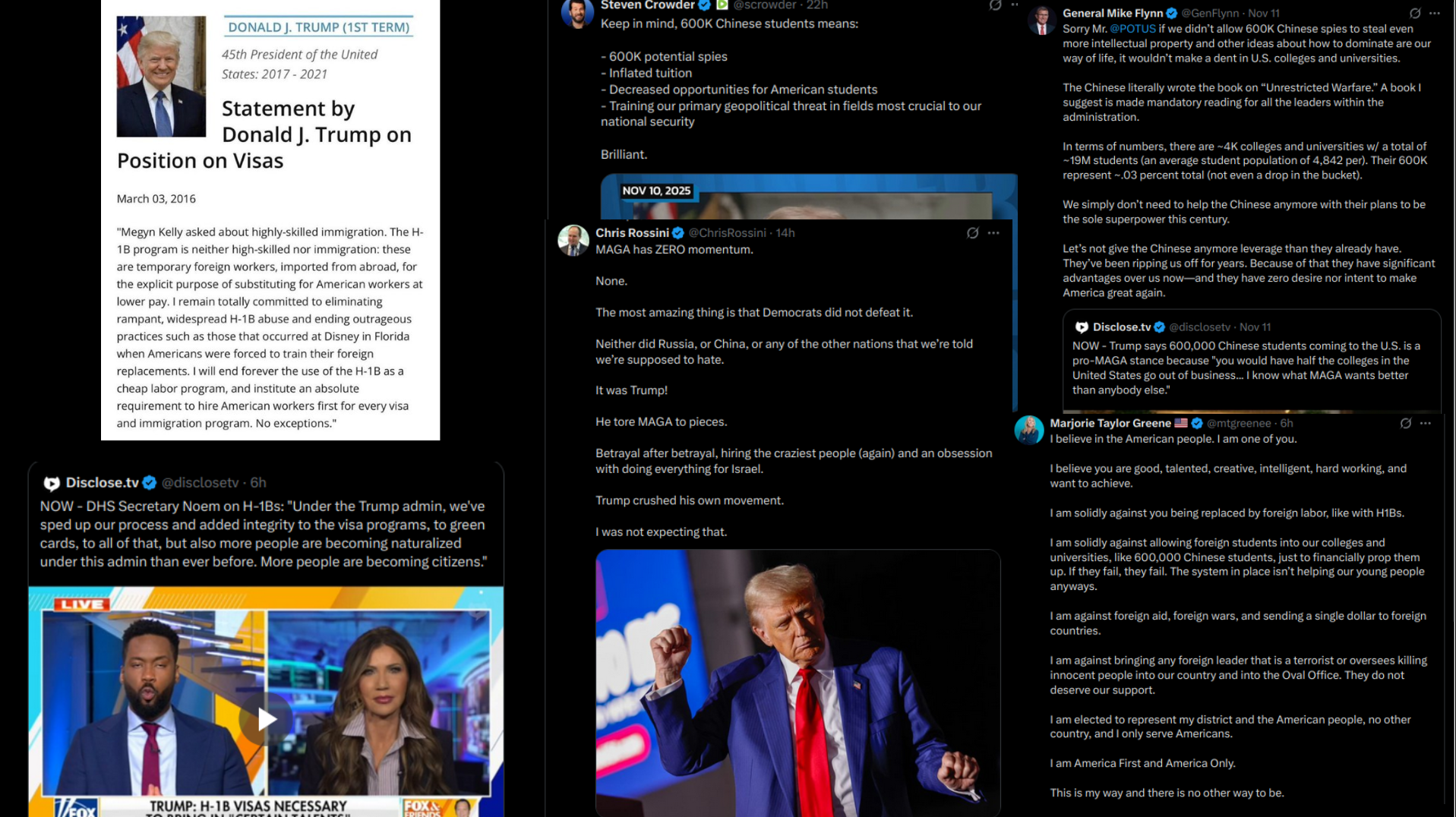
Task: Click Steven Crowder's profile avatar
Action: pos(577,13)
